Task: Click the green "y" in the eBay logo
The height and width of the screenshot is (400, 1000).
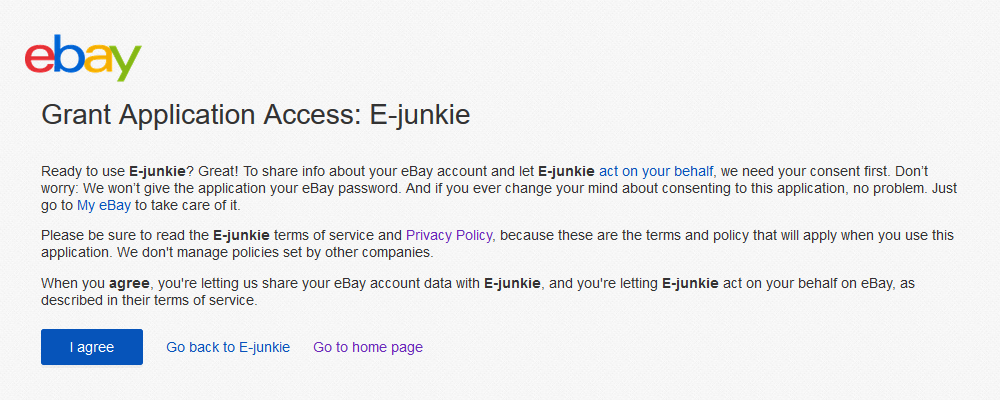Action: (x=125, y=65)
